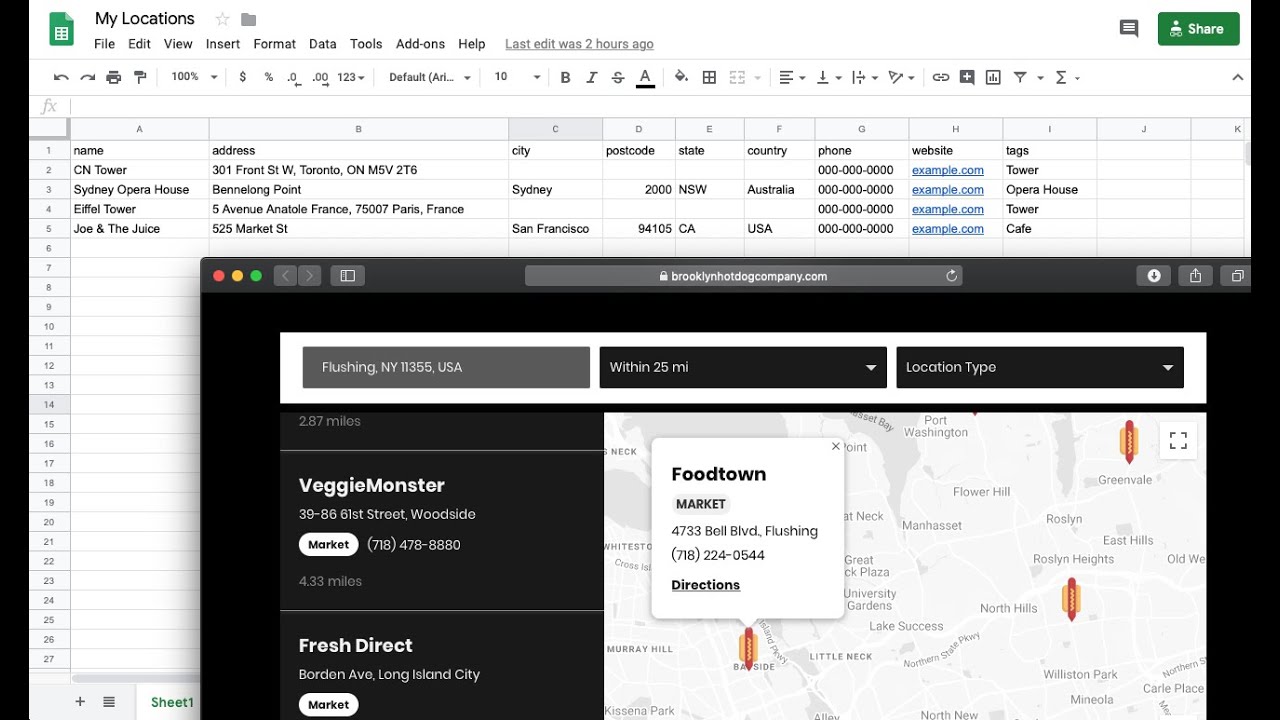Viewport: 1280px width, 720px height.
Task: Open Directions link in Foodtown popup
Action: [x=706, y=585]
